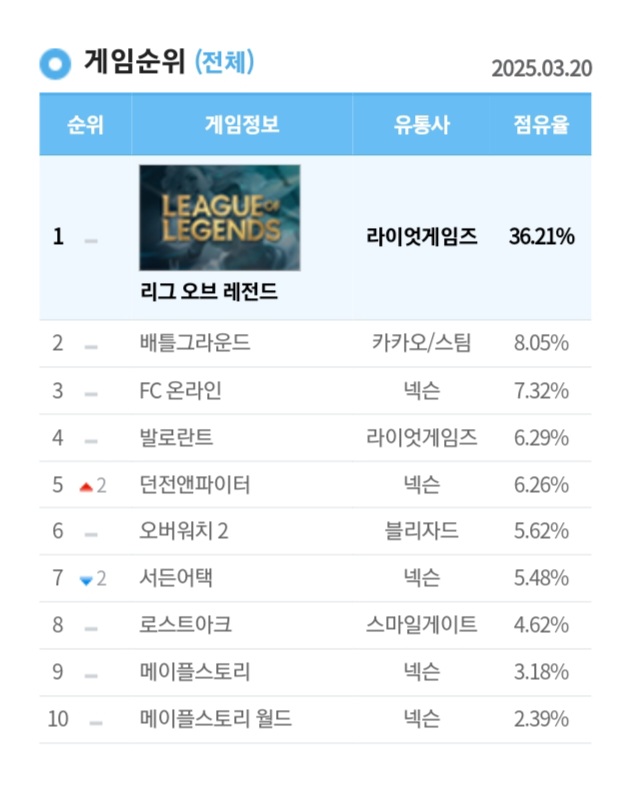Select the 서든어택 game name

(x=177, y=578)
